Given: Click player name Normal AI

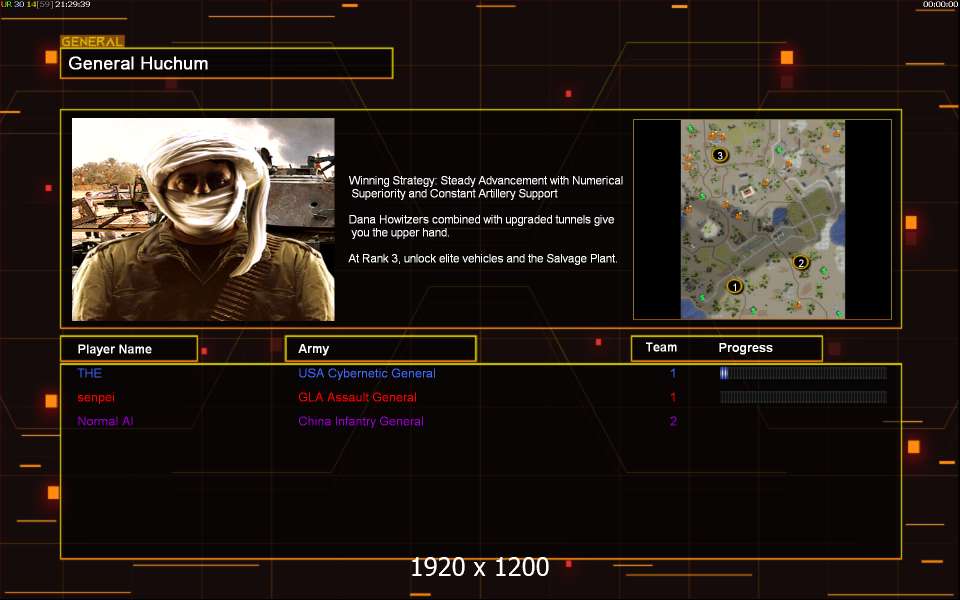Looking at the screenshot, I should (105, 421).
